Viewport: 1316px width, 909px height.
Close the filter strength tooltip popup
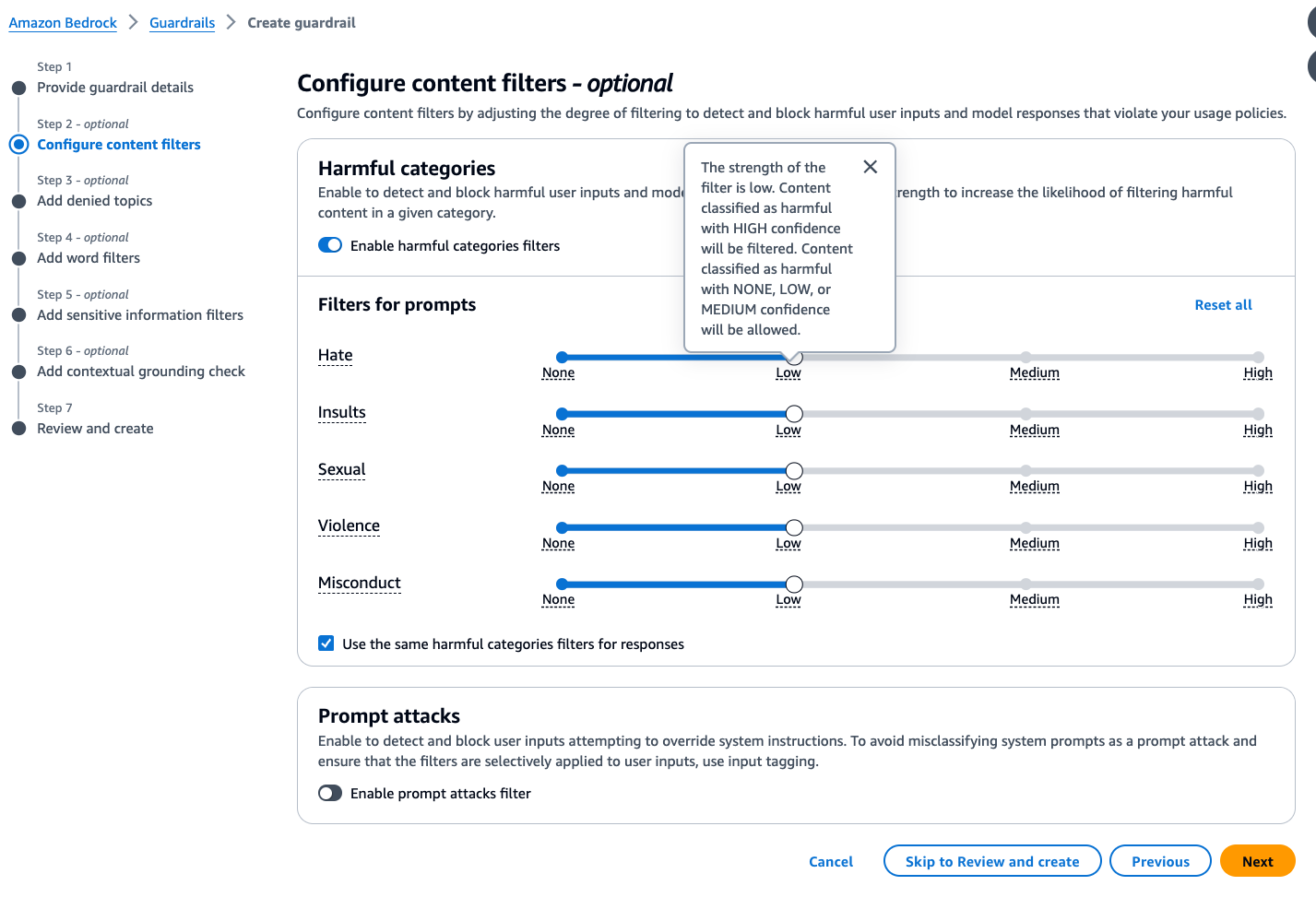[870, 167]
